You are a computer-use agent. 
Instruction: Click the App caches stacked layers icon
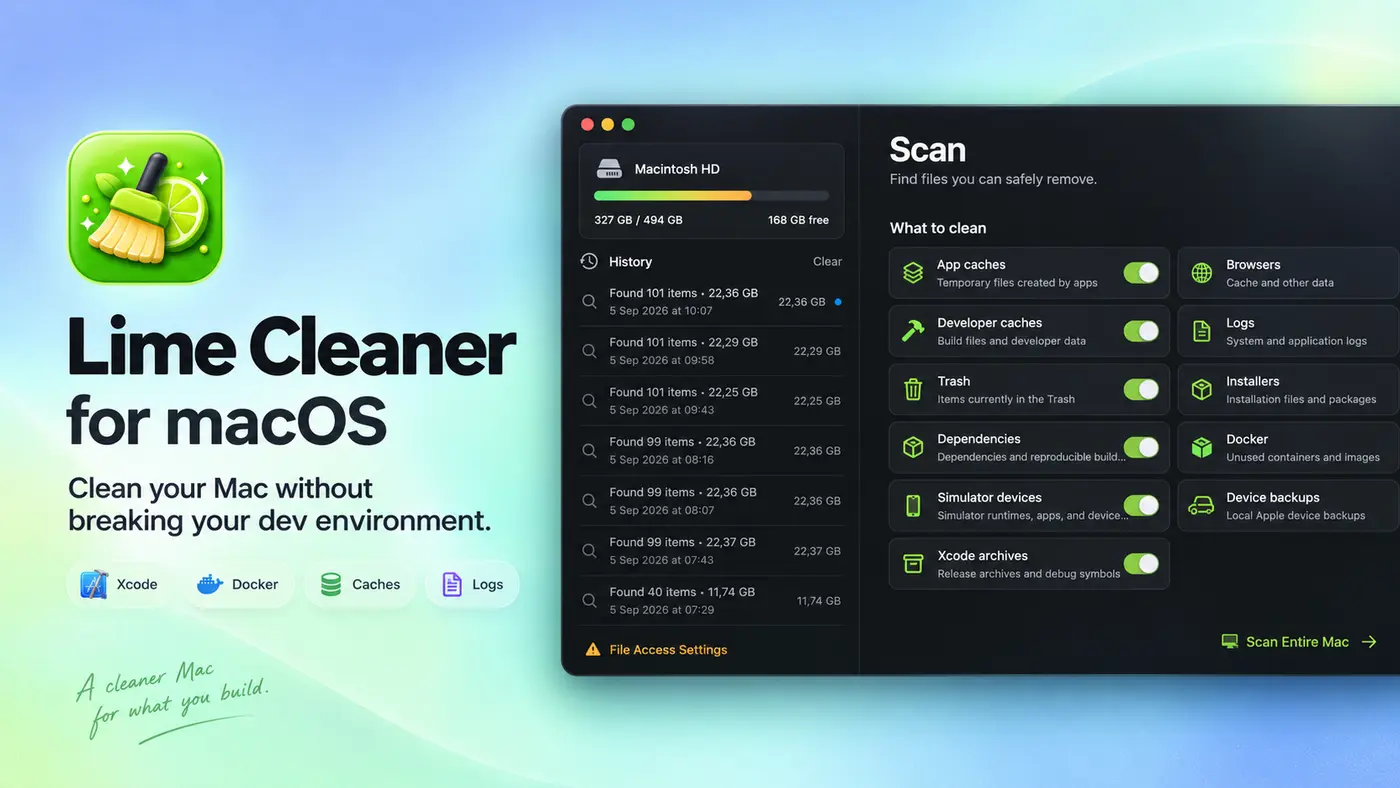click(913, 273)
